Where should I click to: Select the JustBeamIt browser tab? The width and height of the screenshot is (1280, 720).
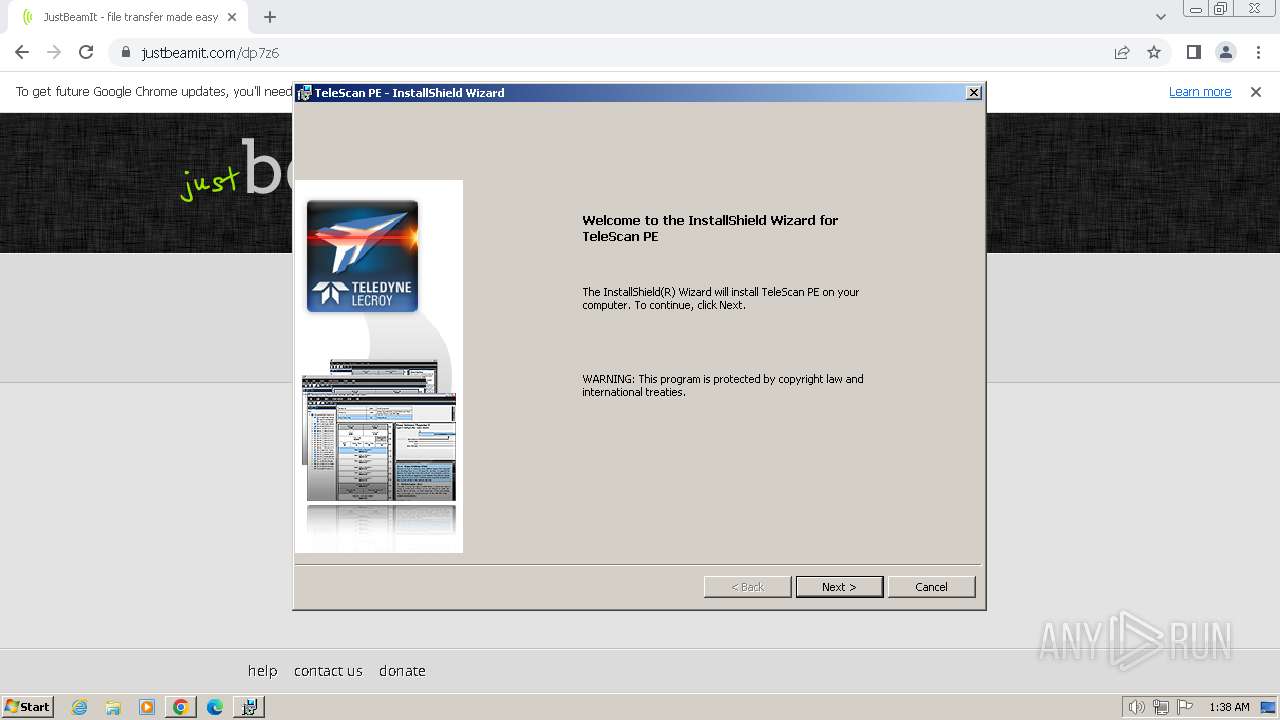click(x=128, y=17)
